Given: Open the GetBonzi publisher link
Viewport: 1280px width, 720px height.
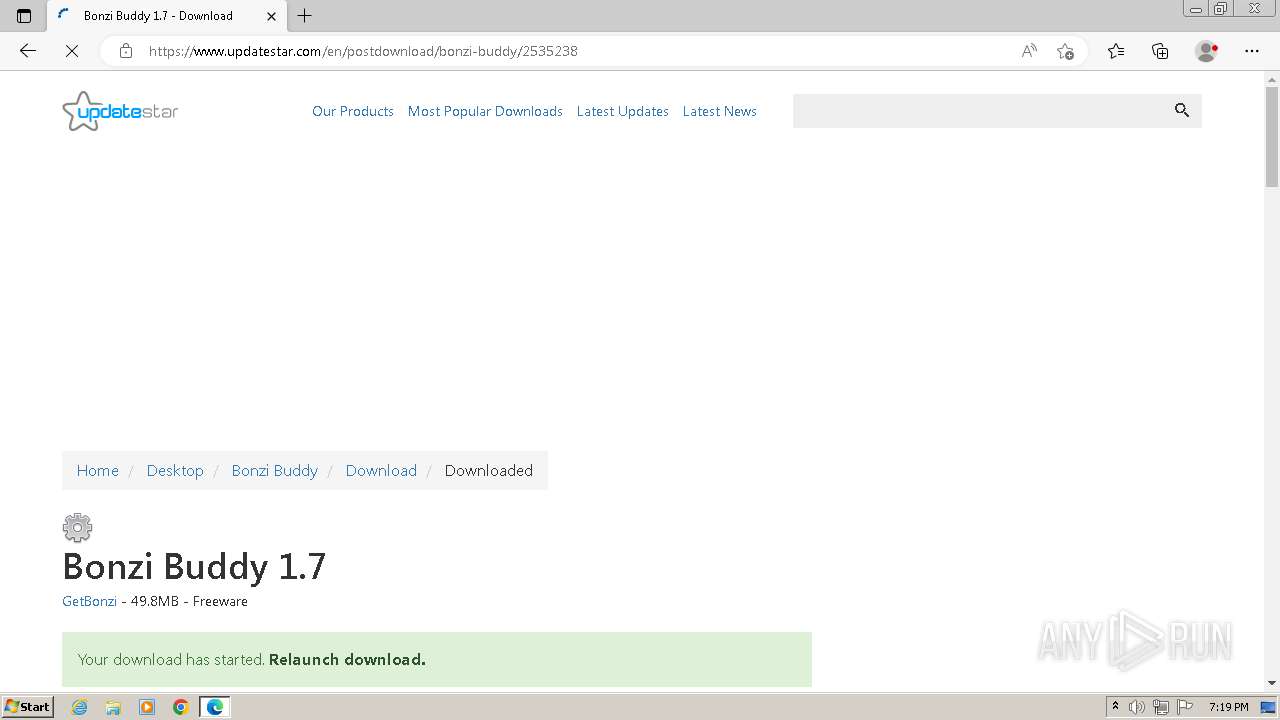Looking at the screenshot, I should coord(89,601).
